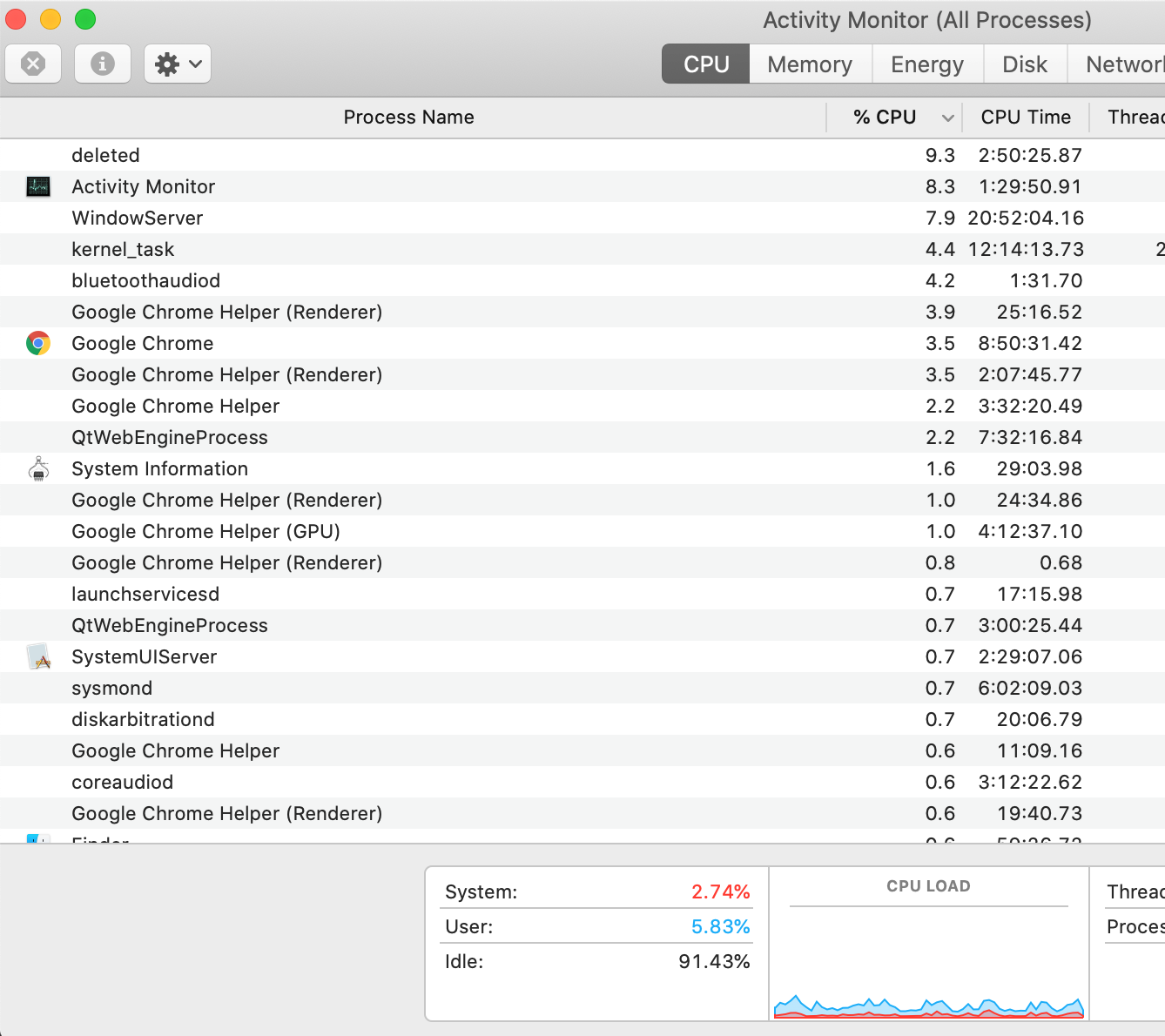
Task: Select Google Chrome Helper row with 11:09.16
Action: pos(582,750)
